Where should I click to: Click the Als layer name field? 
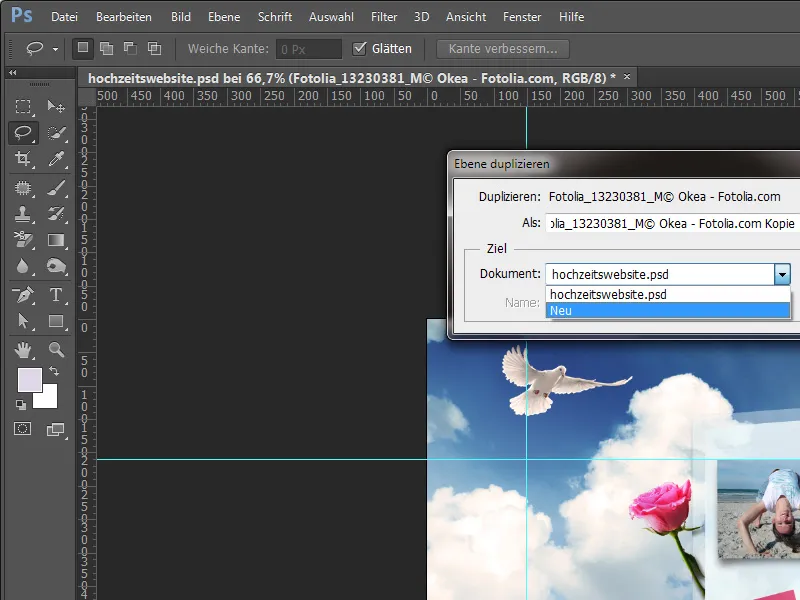tap(672, 223)
